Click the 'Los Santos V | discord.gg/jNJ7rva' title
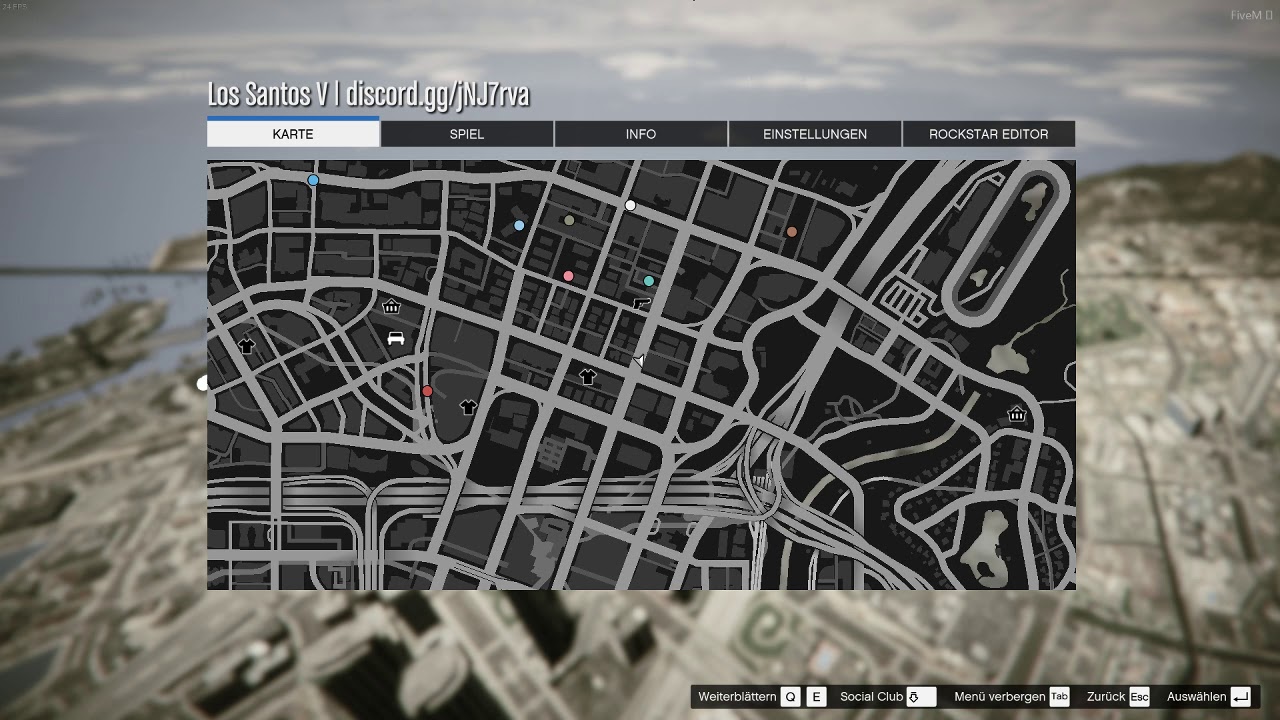The image size is (1280, 720). (x=368, y=94)
